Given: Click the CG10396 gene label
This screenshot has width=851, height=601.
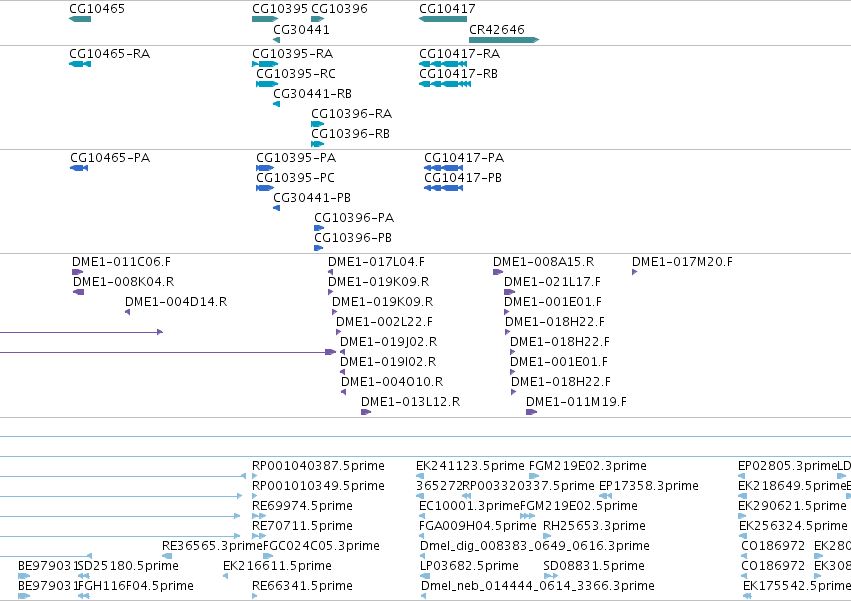Looking at the screenshot, I should click(339, 9).
